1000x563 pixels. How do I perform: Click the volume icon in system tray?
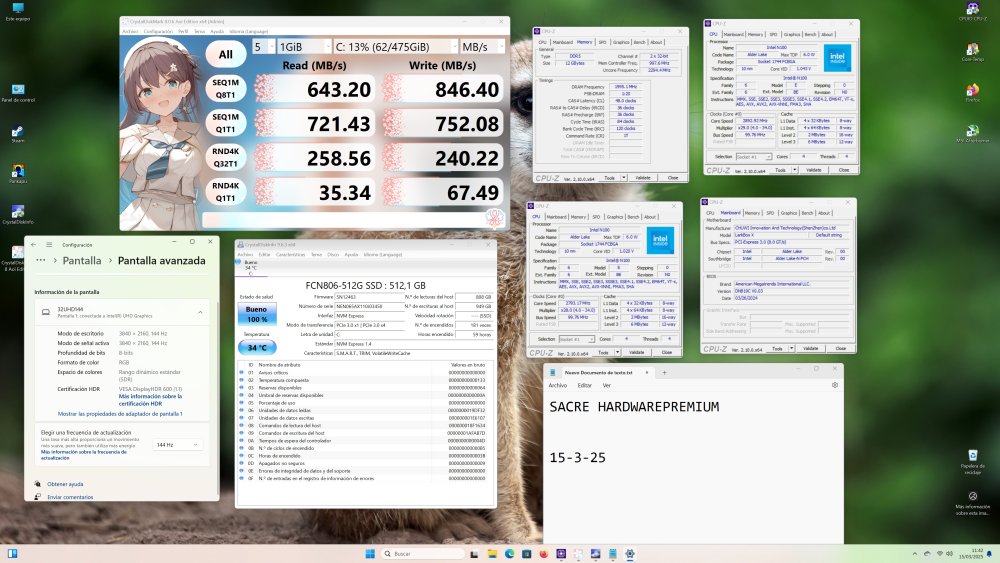tap(950, 553)
